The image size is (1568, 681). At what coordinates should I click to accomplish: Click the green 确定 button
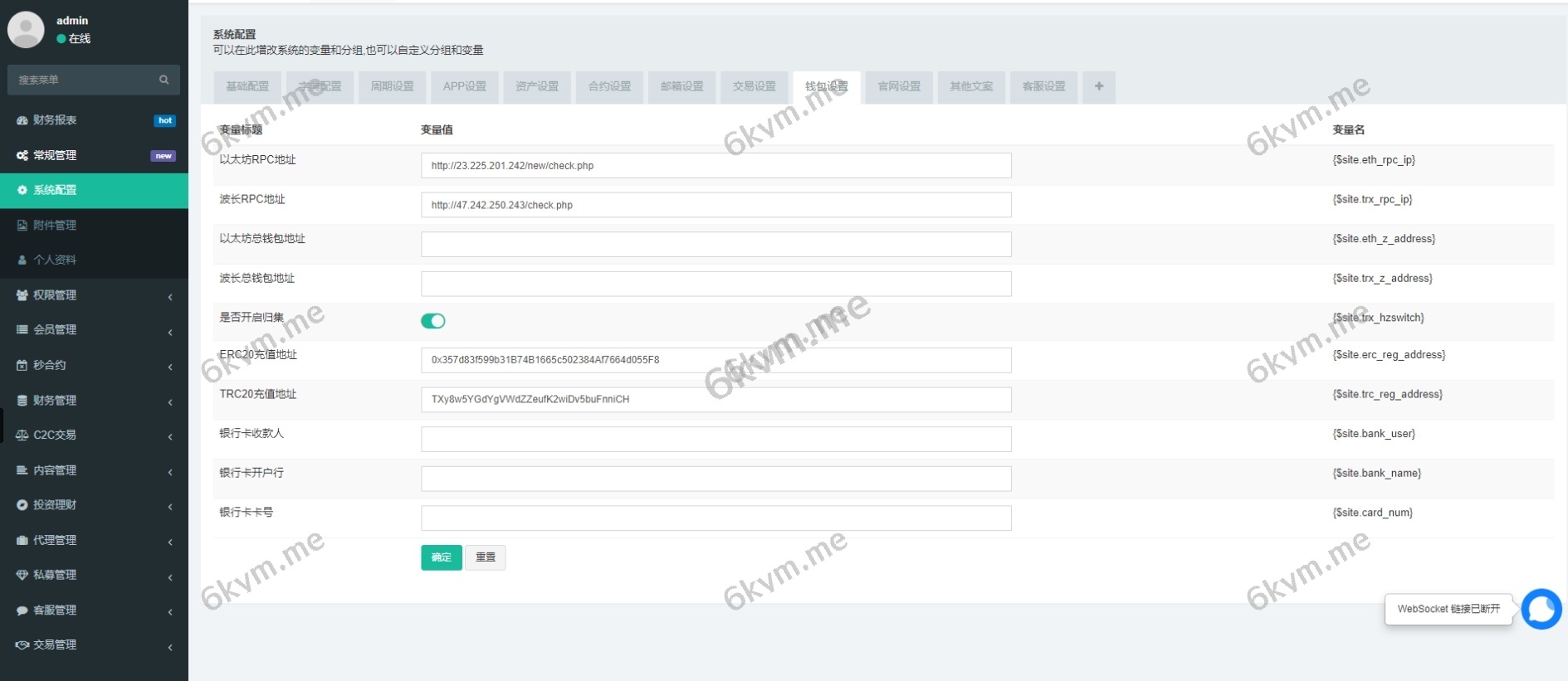[441, 557]
